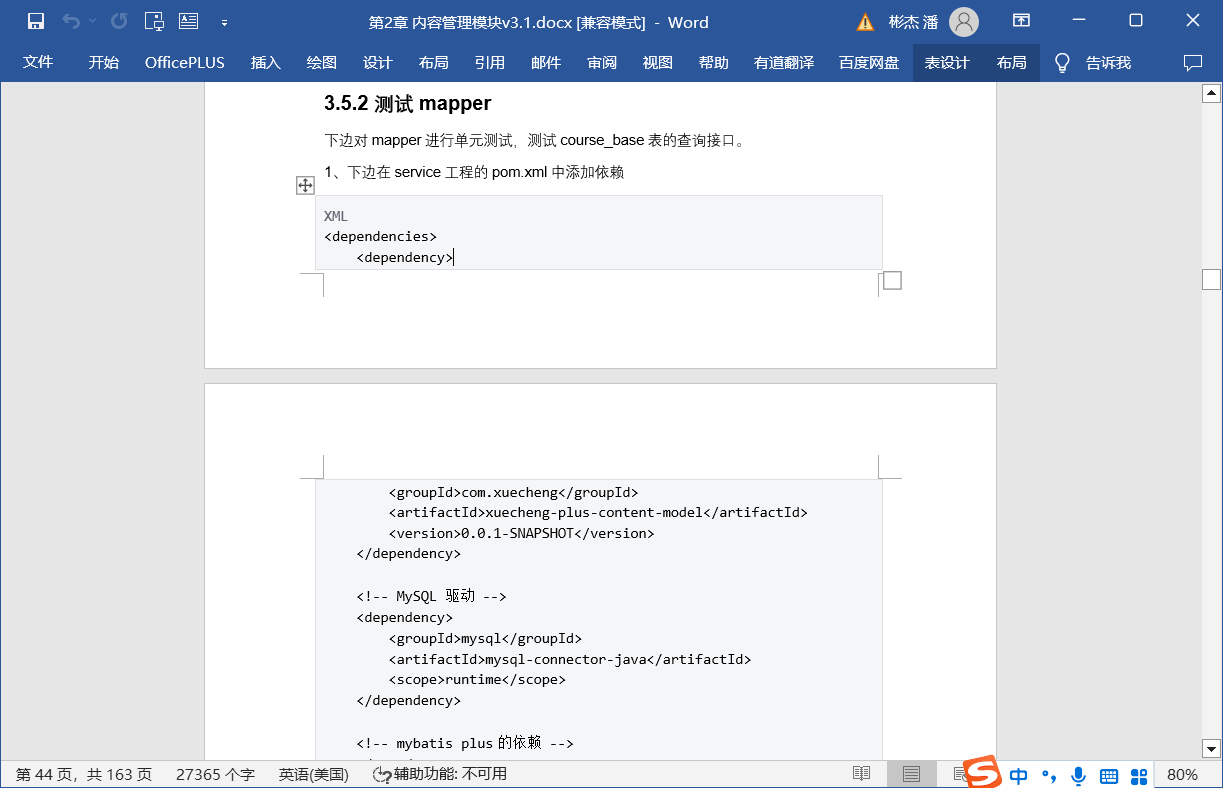The image size is (1223, 788).
Task: Open Ribbon Display Options
Action: 1021,21
